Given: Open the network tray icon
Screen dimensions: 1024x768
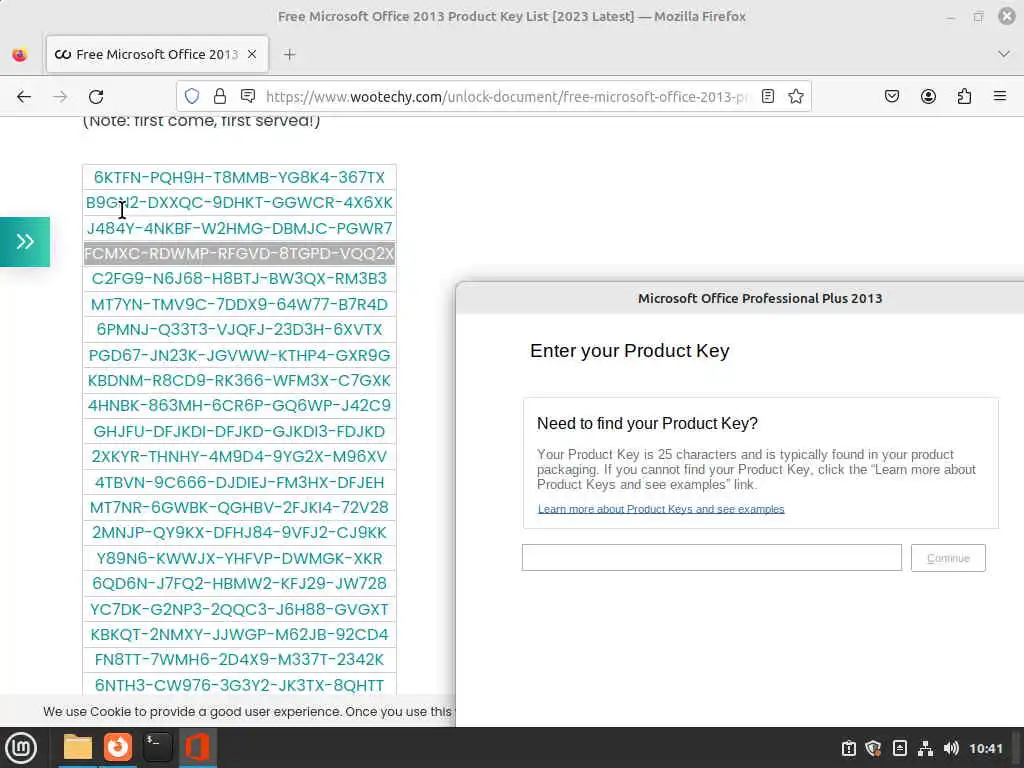Looking at the screenshot, I should coord(925,748).
